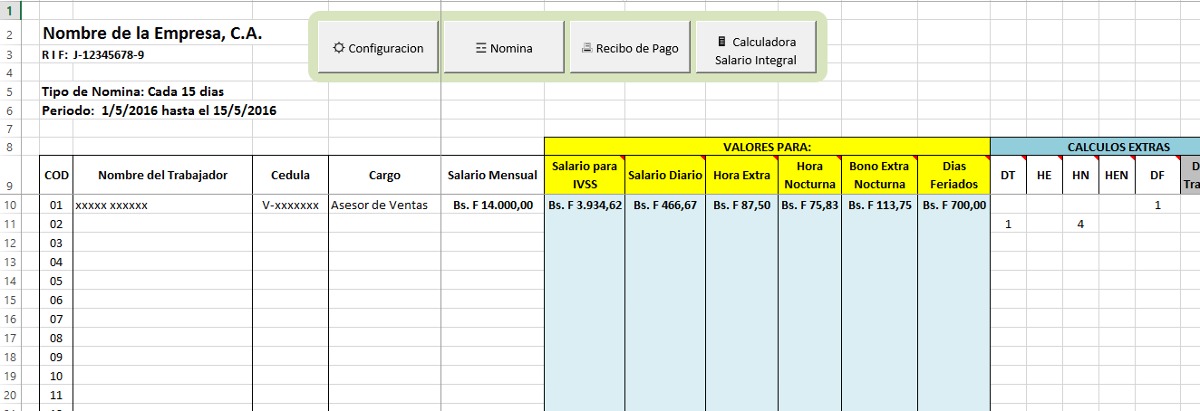
Task: Select COD cell 02
Action: (x=56, y=224)
